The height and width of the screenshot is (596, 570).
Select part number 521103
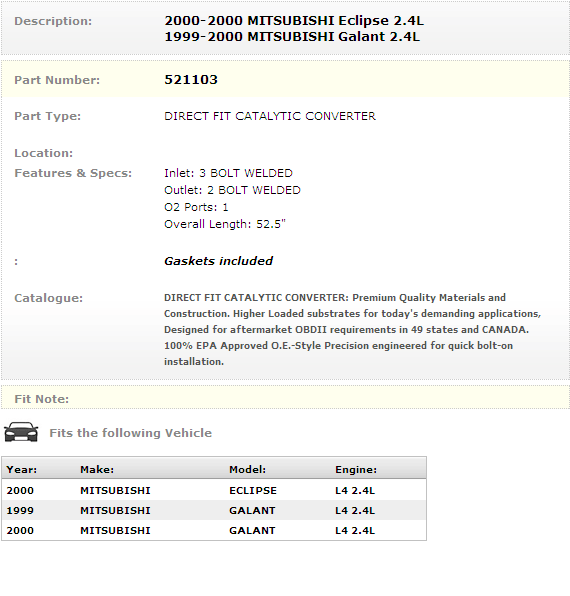click(x=191, y=79)
